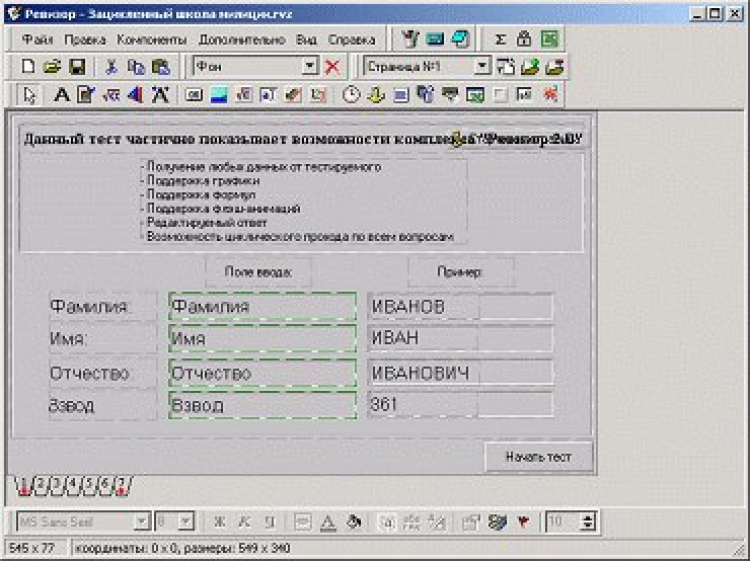750x561 pixels.
Task: Toggle underline Ч formatting
Action: [270, 522]
